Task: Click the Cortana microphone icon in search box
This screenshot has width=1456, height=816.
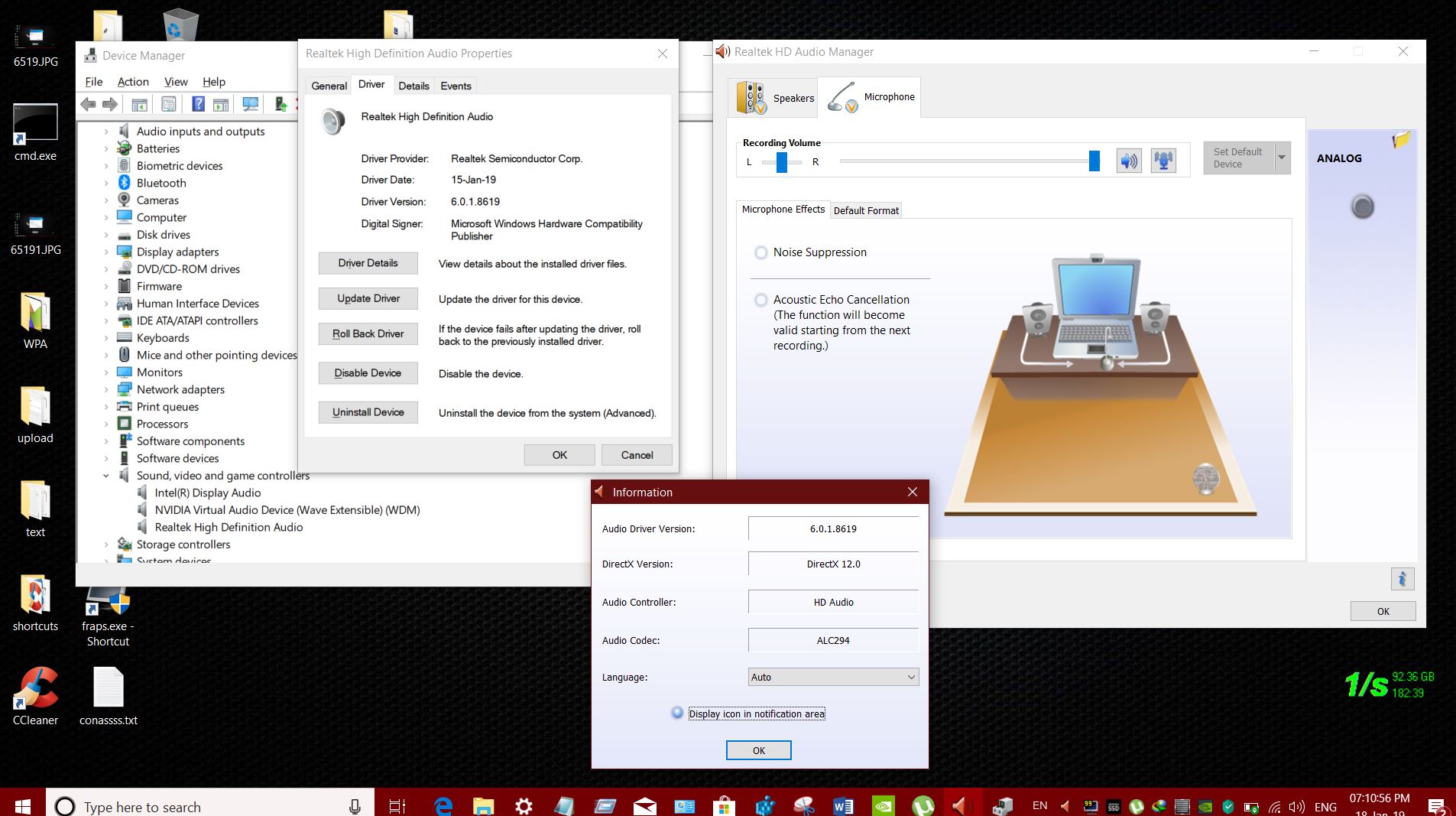Action: pos(355,806)
